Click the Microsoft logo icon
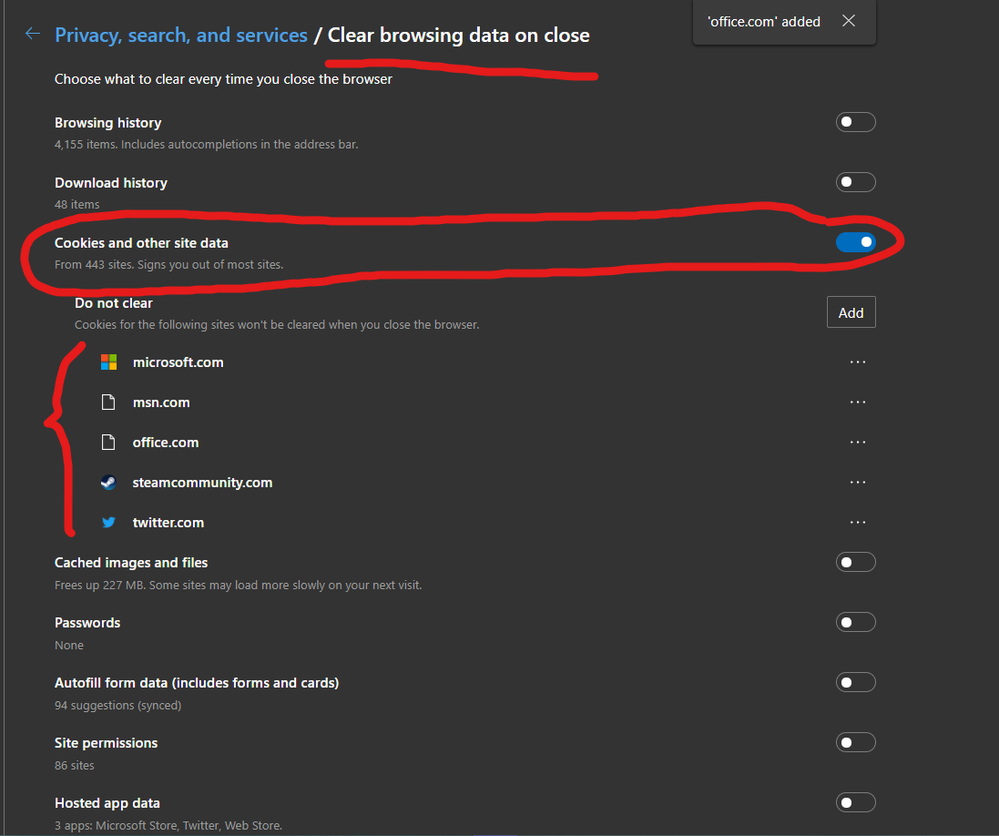The image size is (999, 836). pyautogui.click(x=109, y=362)
